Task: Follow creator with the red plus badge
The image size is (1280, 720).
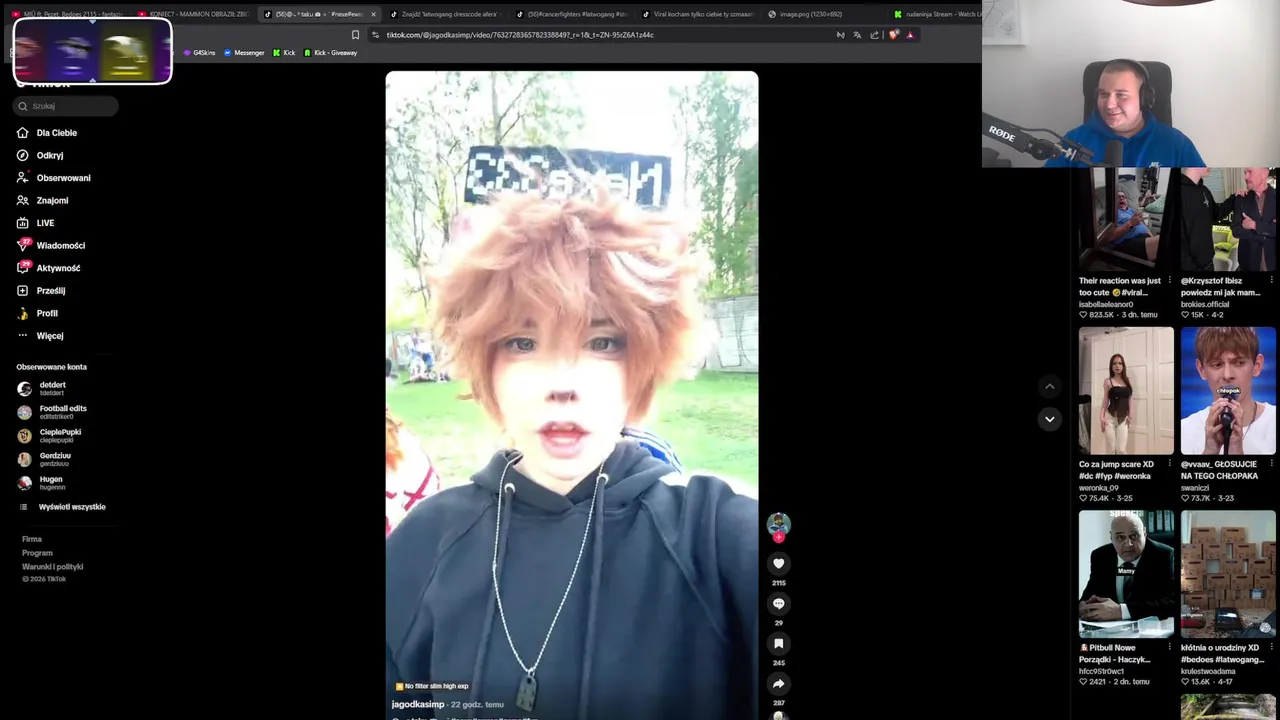Action: coord(778,537)
